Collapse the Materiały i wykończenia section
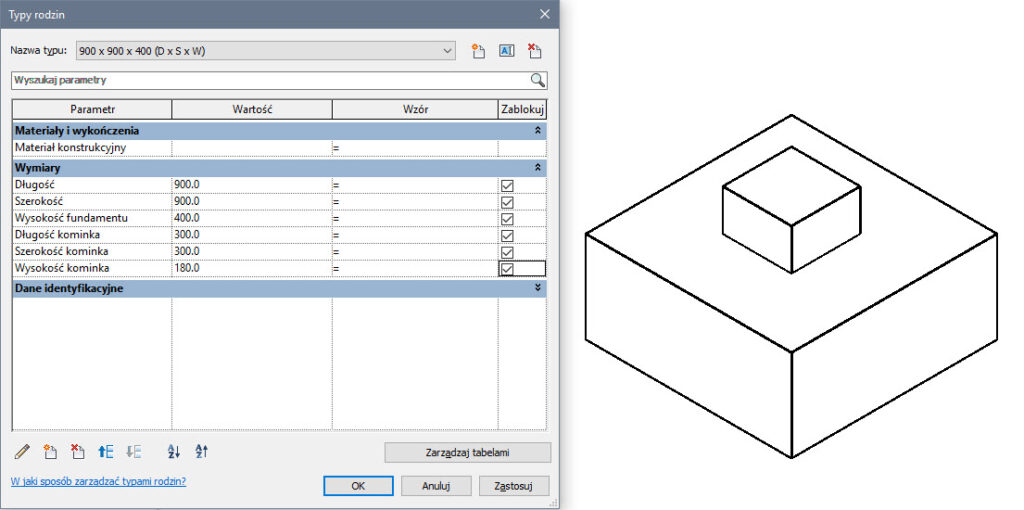The width and height of the screenshot is (1024, 510). pos(538,130)
